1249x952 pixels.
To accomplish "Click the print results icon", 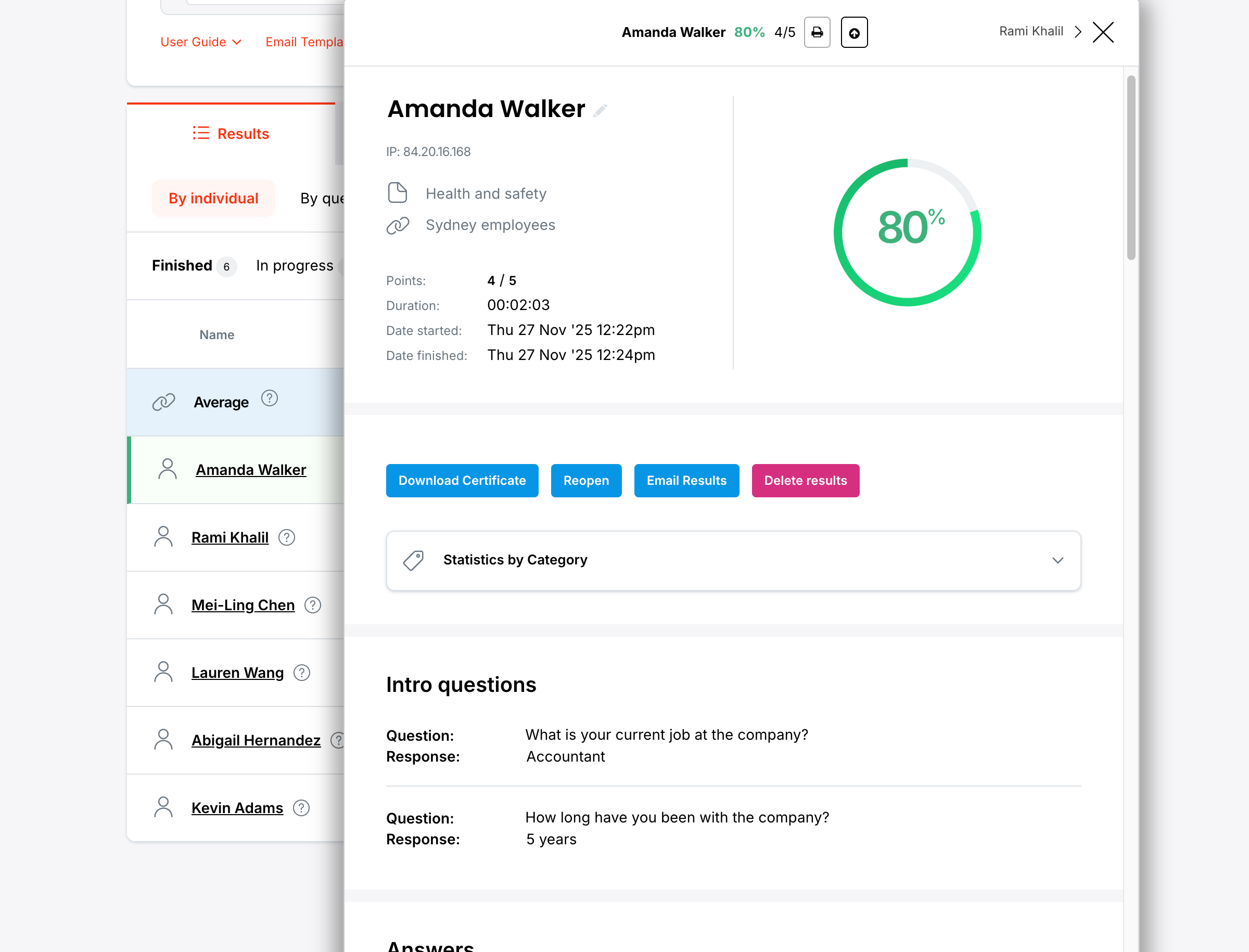I will coord(817,32).
